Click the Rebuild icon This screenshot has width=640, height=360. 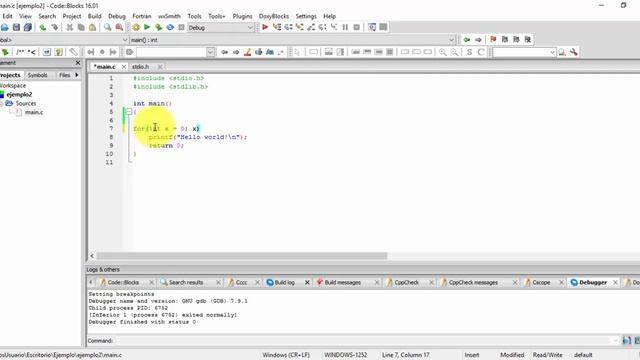point(170,27)
